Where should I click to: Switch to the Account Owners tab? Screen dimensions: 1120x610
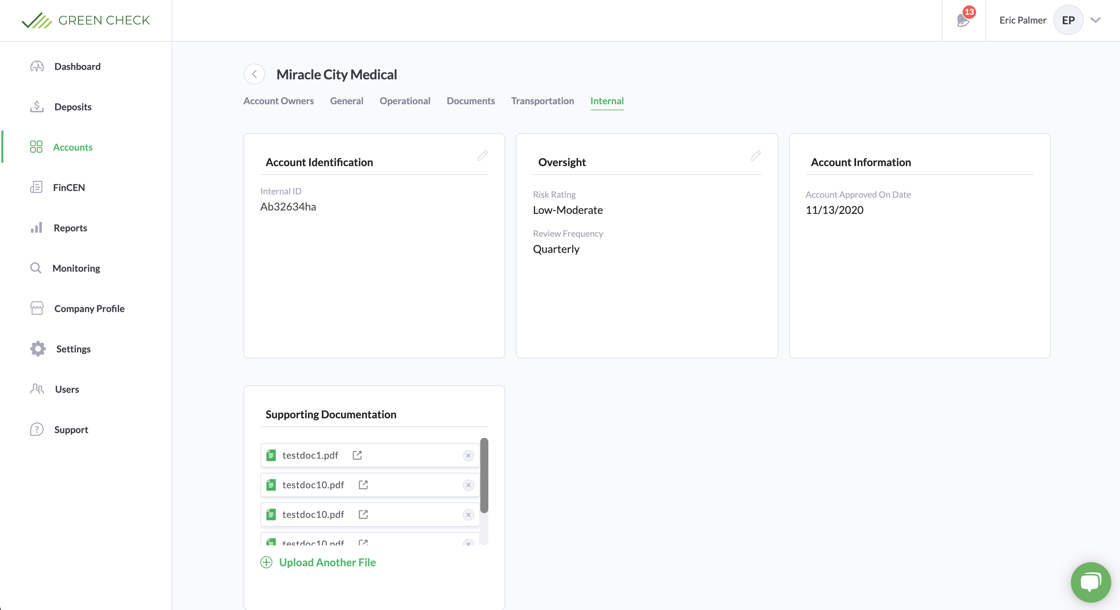pos(279,101)
